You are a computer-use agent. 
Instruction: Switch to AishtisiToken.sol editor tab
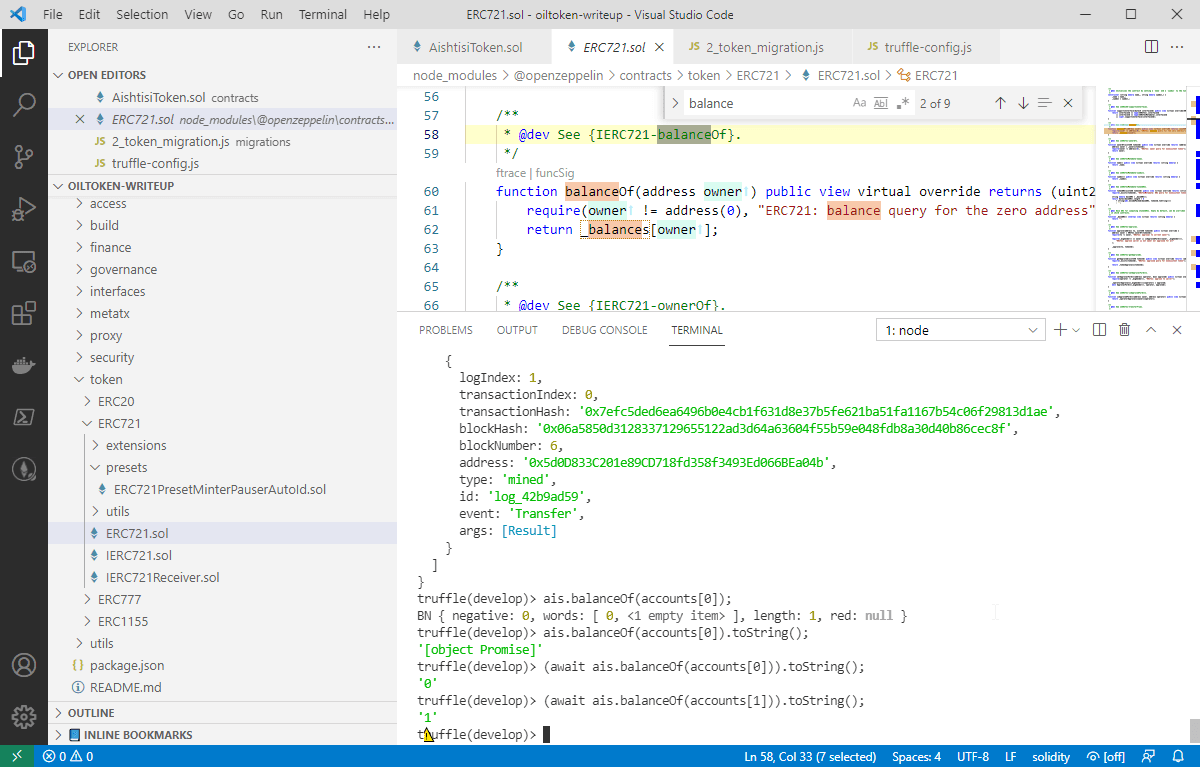[x=474, y=47]
